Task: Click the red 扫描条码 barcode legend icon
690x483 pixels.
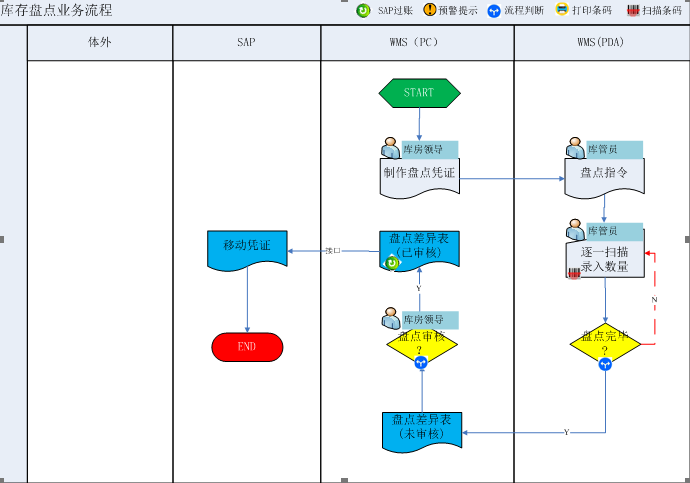Action: pyautogui.click(x=633, y=11)
